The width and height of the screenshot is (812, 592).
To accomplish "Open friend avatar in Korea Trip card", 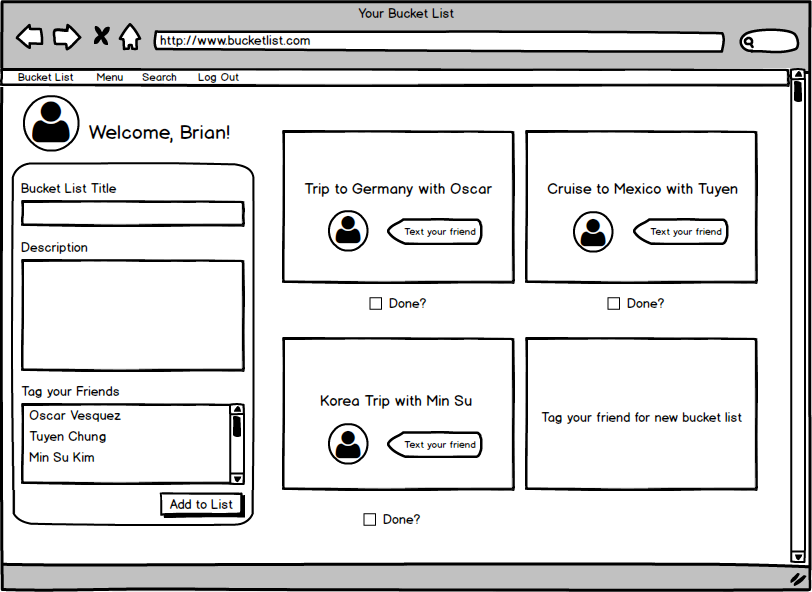I will click(x=348, y=444).
